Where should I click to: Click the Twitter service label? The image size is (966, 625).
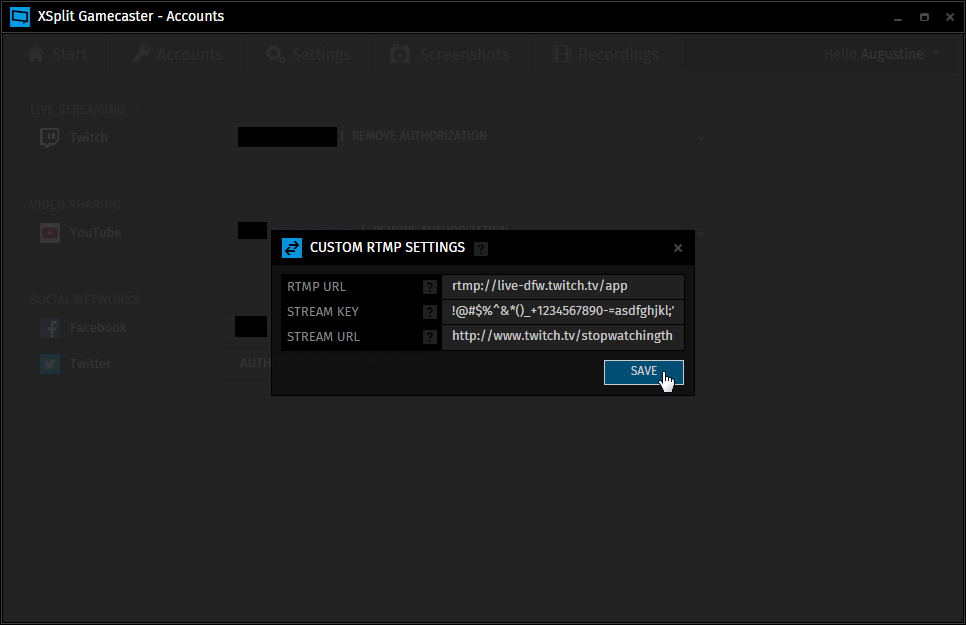91,364
